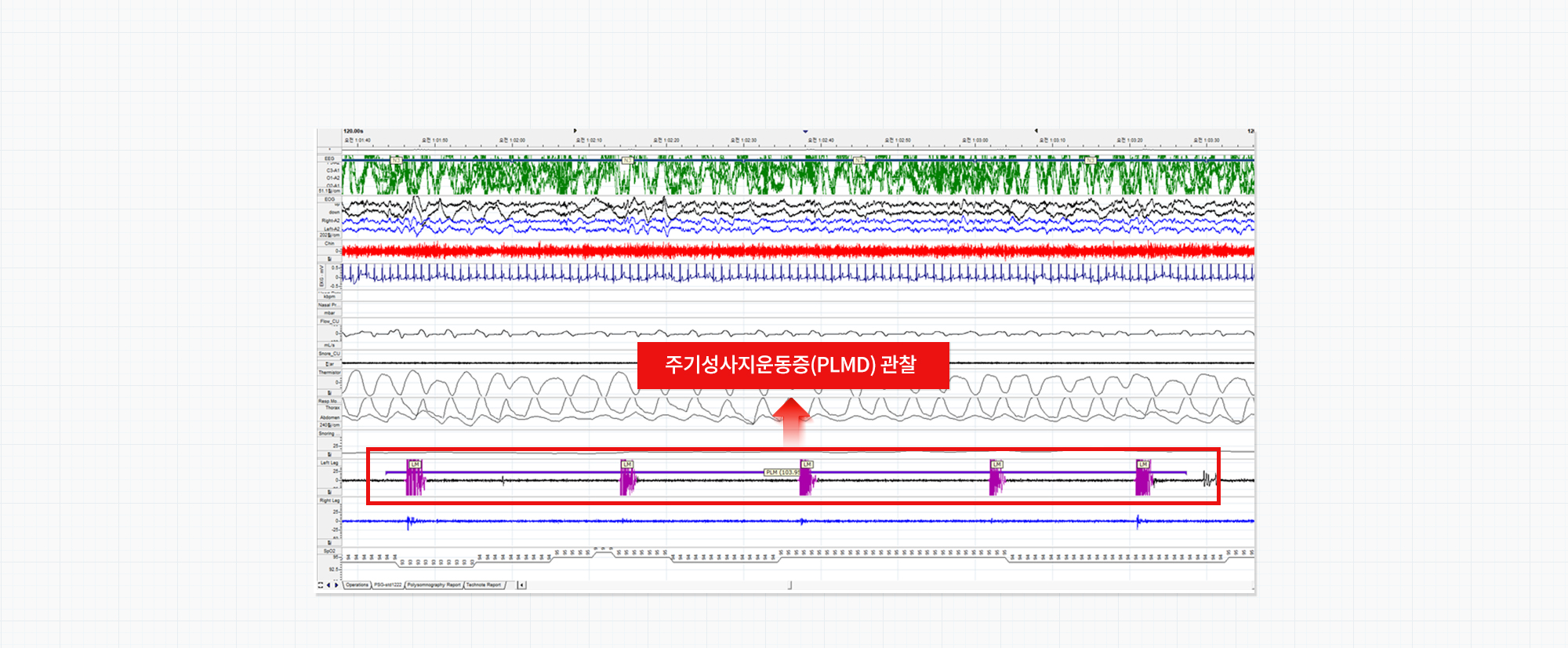Click the first N3 sleep stage marker
The height and width of the screenshot is (648, 1568).
tap(397, 160)
